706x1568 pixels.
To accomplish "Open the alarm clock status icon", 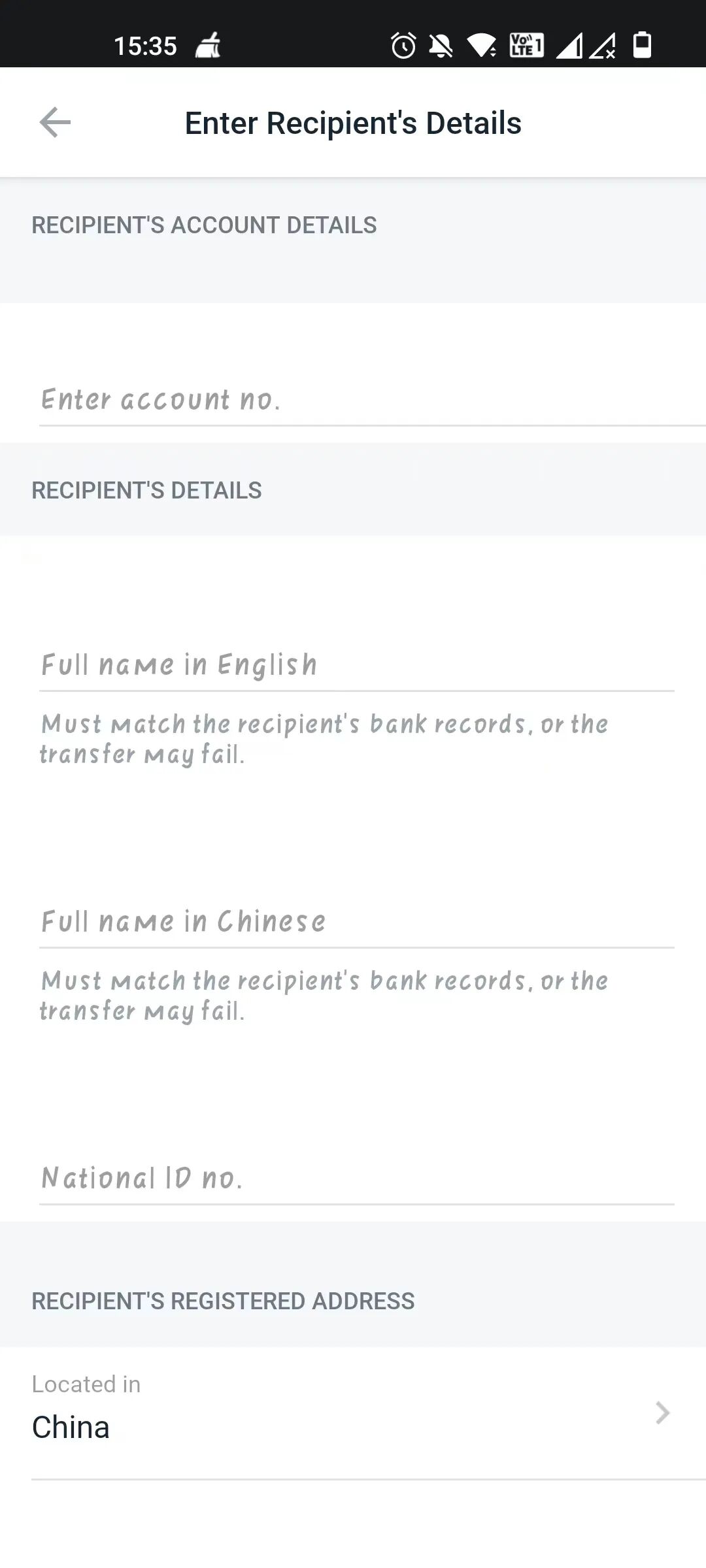I will point(403,46).
